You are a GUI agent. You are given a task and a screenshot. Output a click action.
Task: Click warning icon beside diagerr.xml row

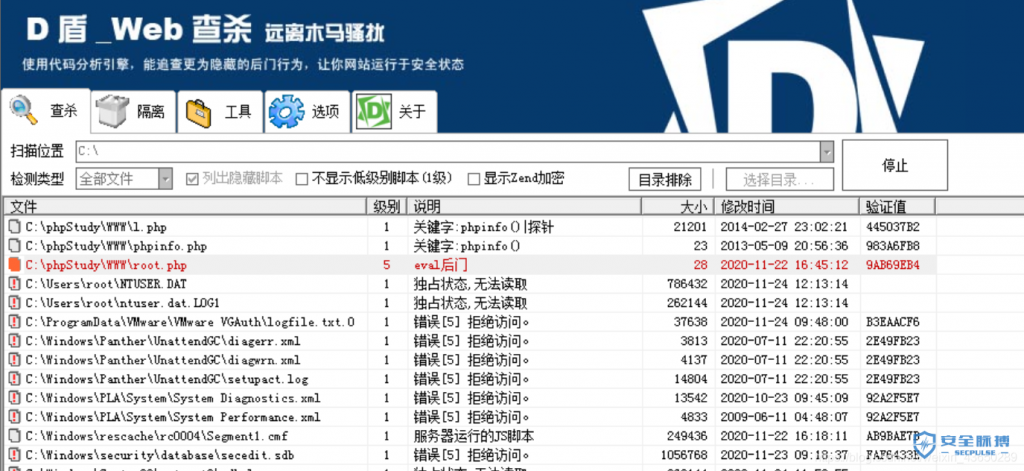tap(14, 341)
